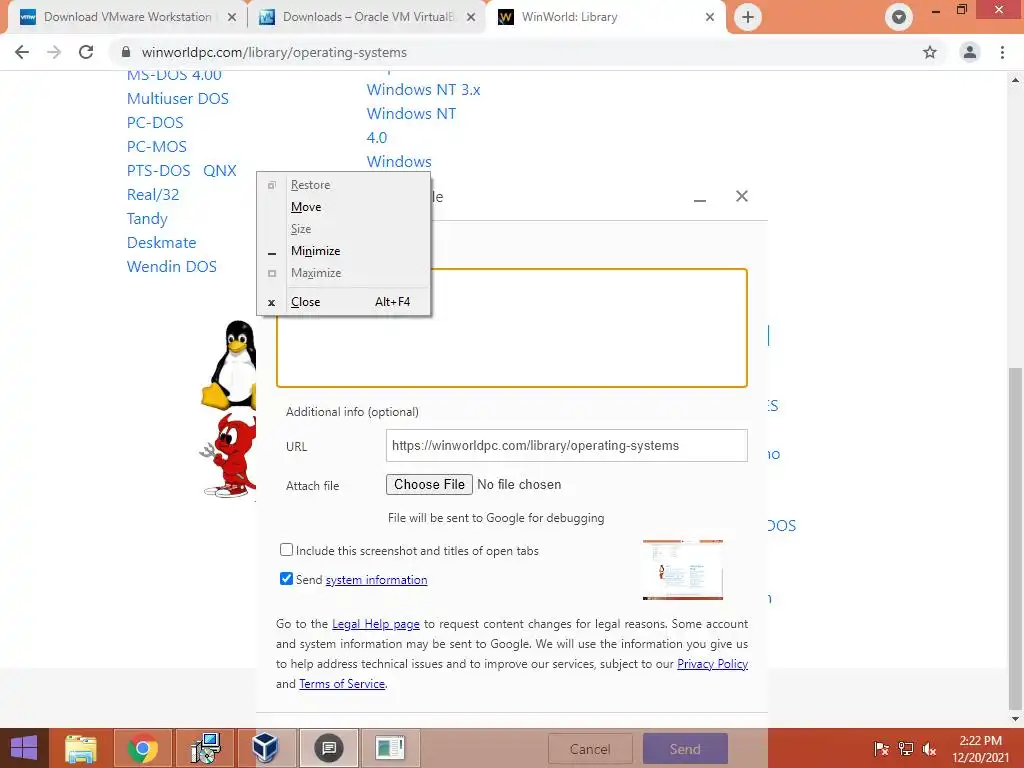Viewport: 1024px width, 768px height.
Task: Click the muted volume tray icon
Action: coord(929,748)
